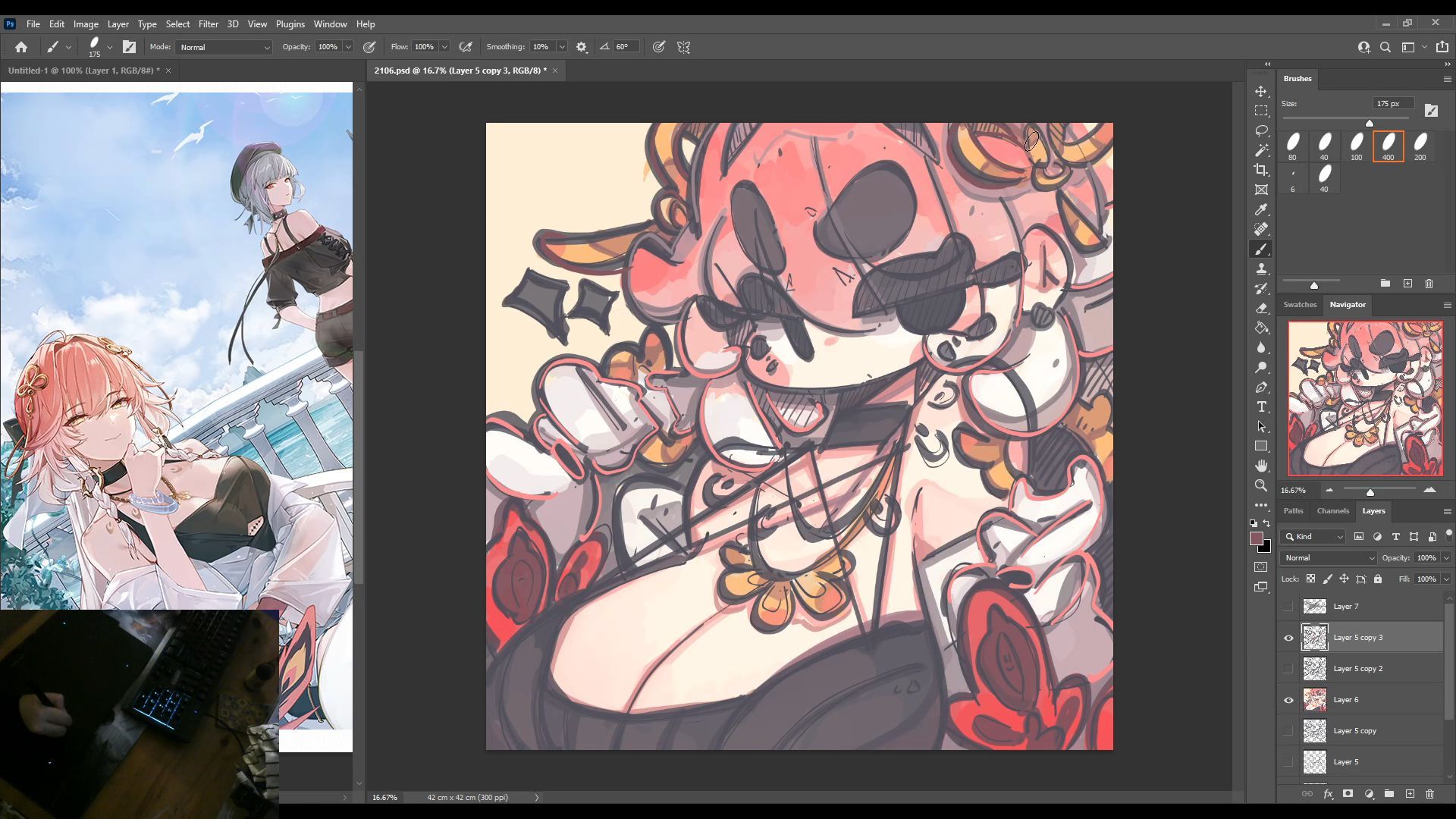1456x819 pixels.
Task: Open the layer Kind filter dropdown
Action: [x=1313, y=537]
